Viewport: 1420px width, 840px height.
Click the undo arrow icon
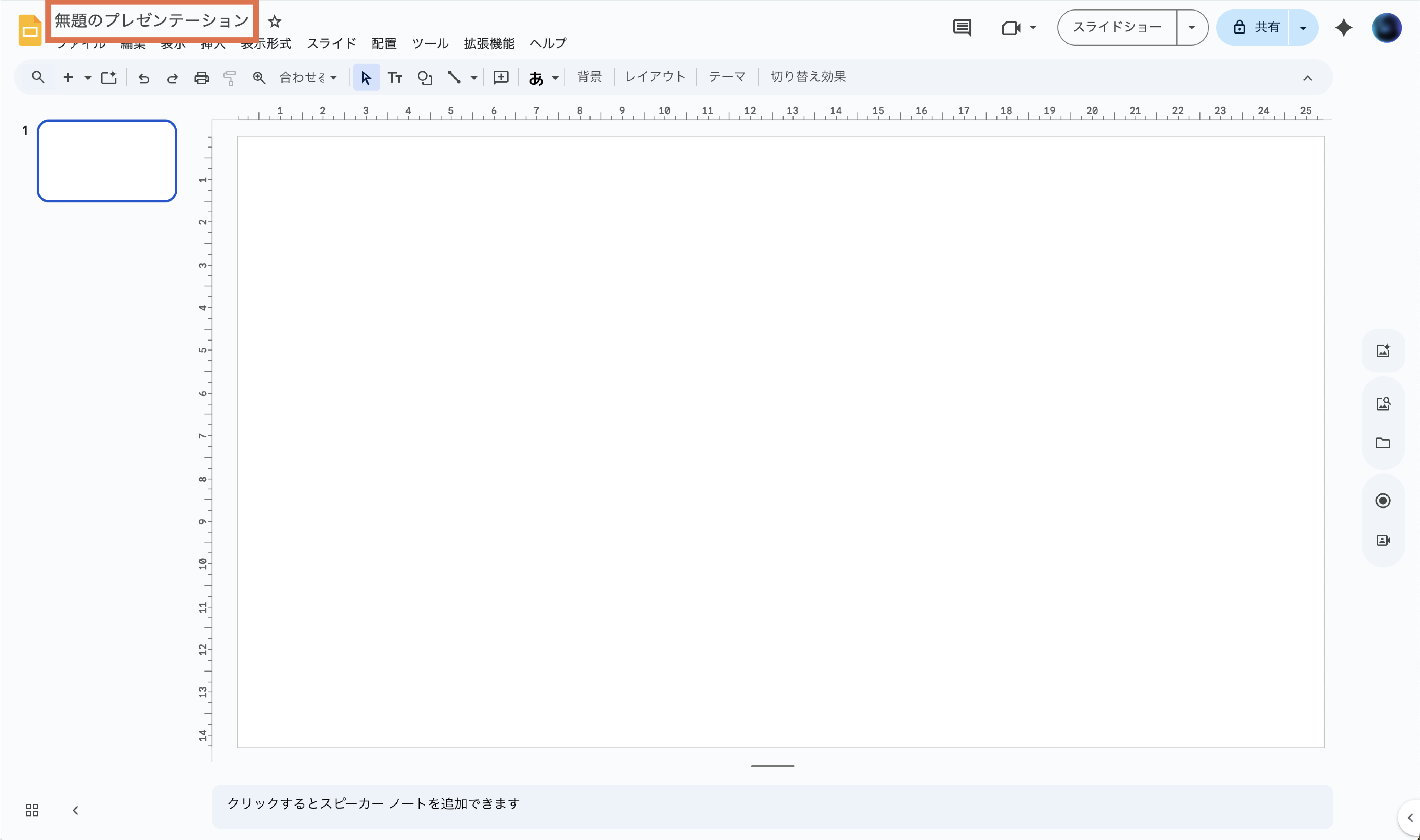click(144, 77)
